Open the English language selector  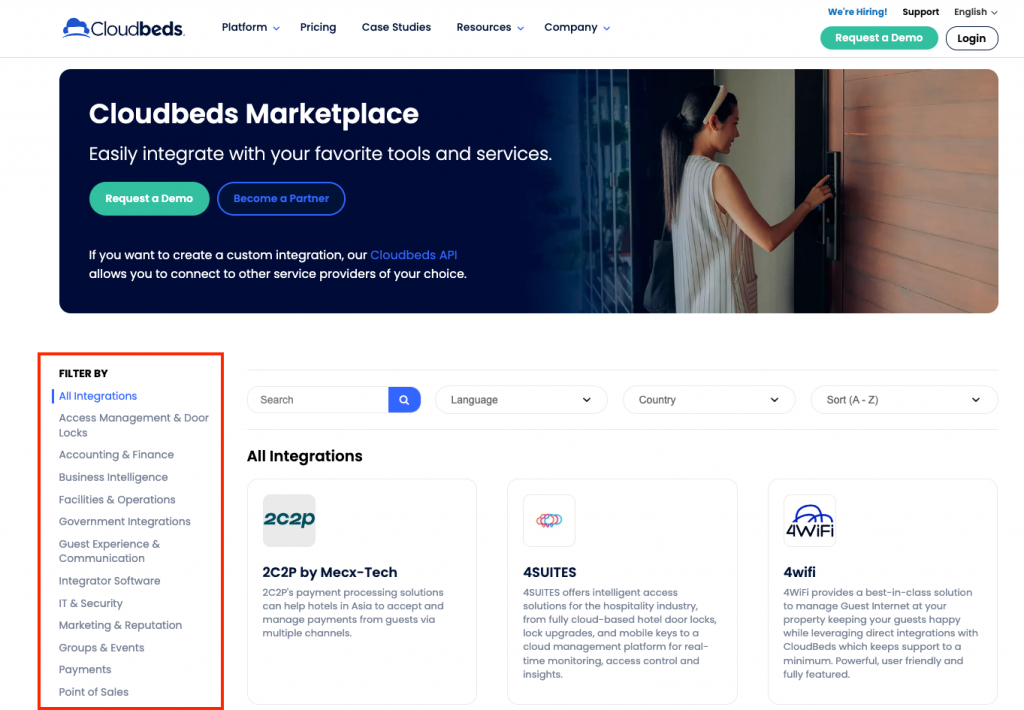pos(975,12)
